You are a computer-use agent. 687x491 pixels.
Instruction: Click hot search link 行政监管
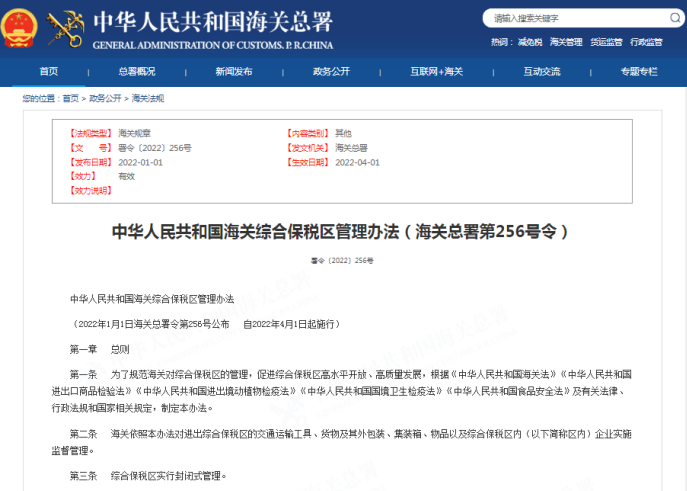[646, 42]
